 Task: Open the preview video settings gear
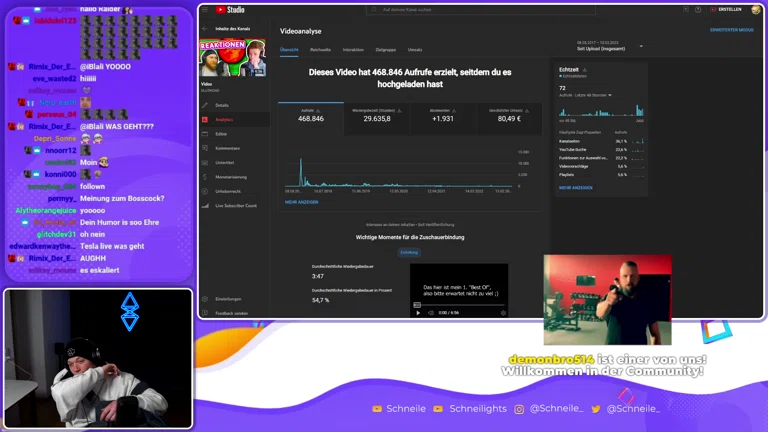point(503,312)
